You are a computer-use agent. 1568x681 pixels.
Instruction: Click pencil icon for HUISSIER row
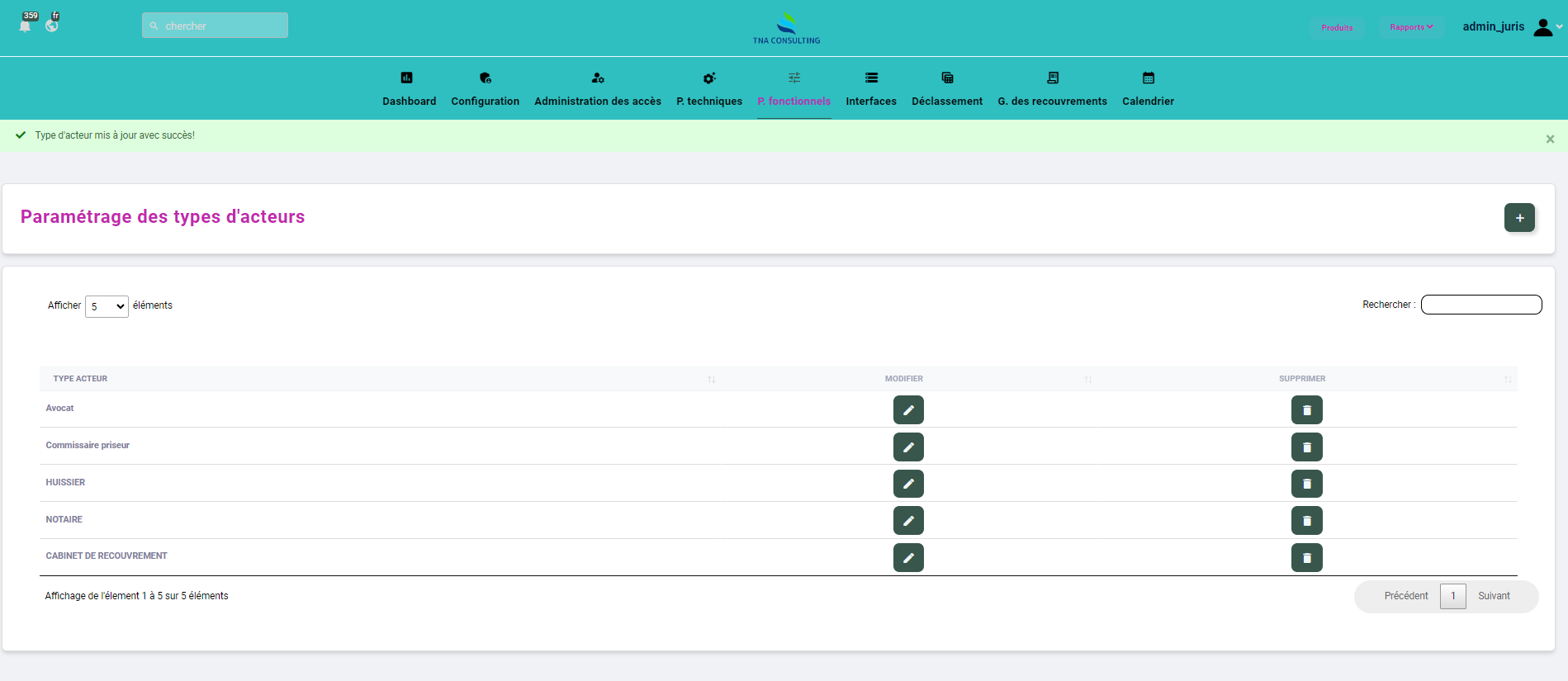[907, 484]
